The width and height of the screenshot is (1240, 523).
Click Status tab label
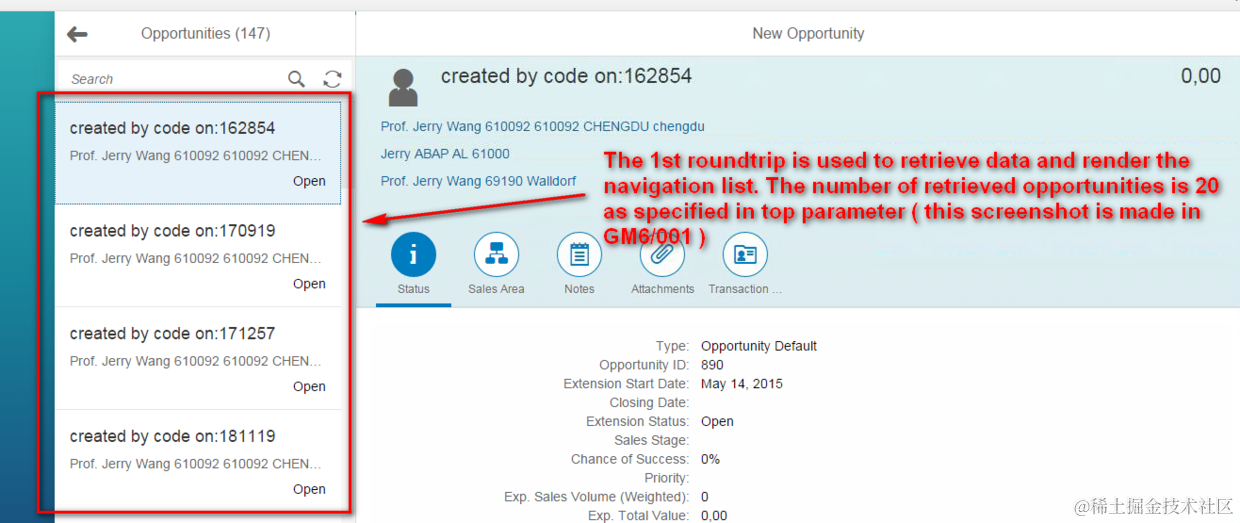(413, 289)
